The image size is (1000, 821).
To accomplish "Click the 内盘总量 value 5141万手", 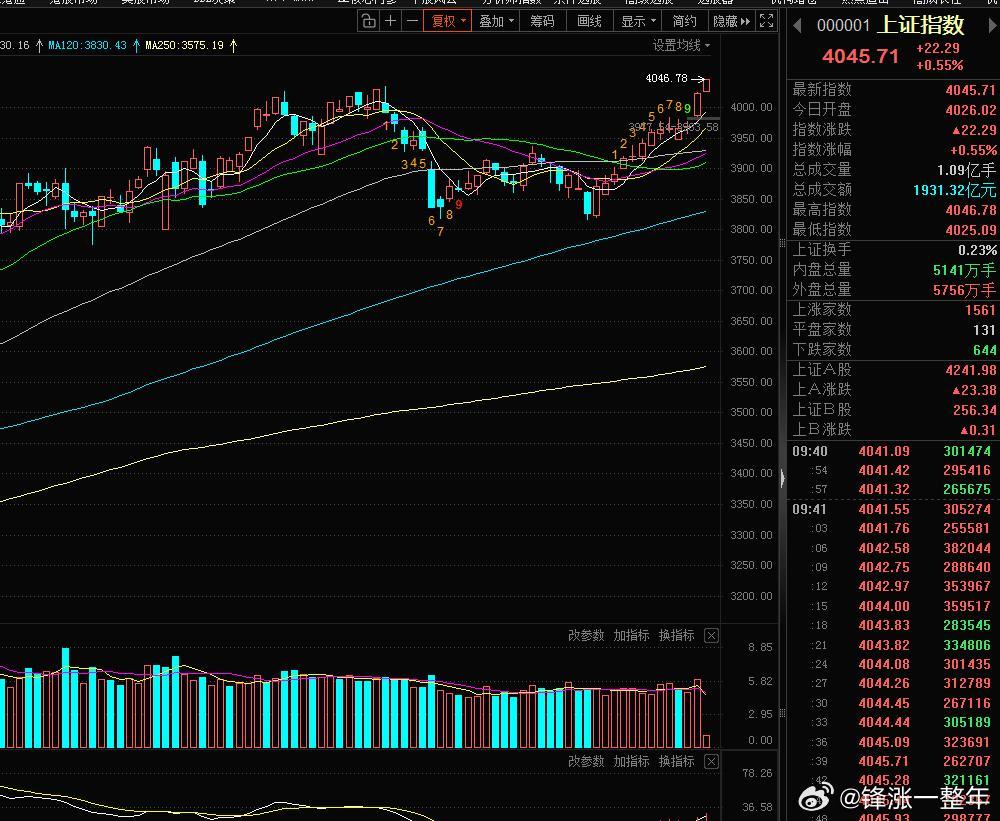I will coord(964,270).
